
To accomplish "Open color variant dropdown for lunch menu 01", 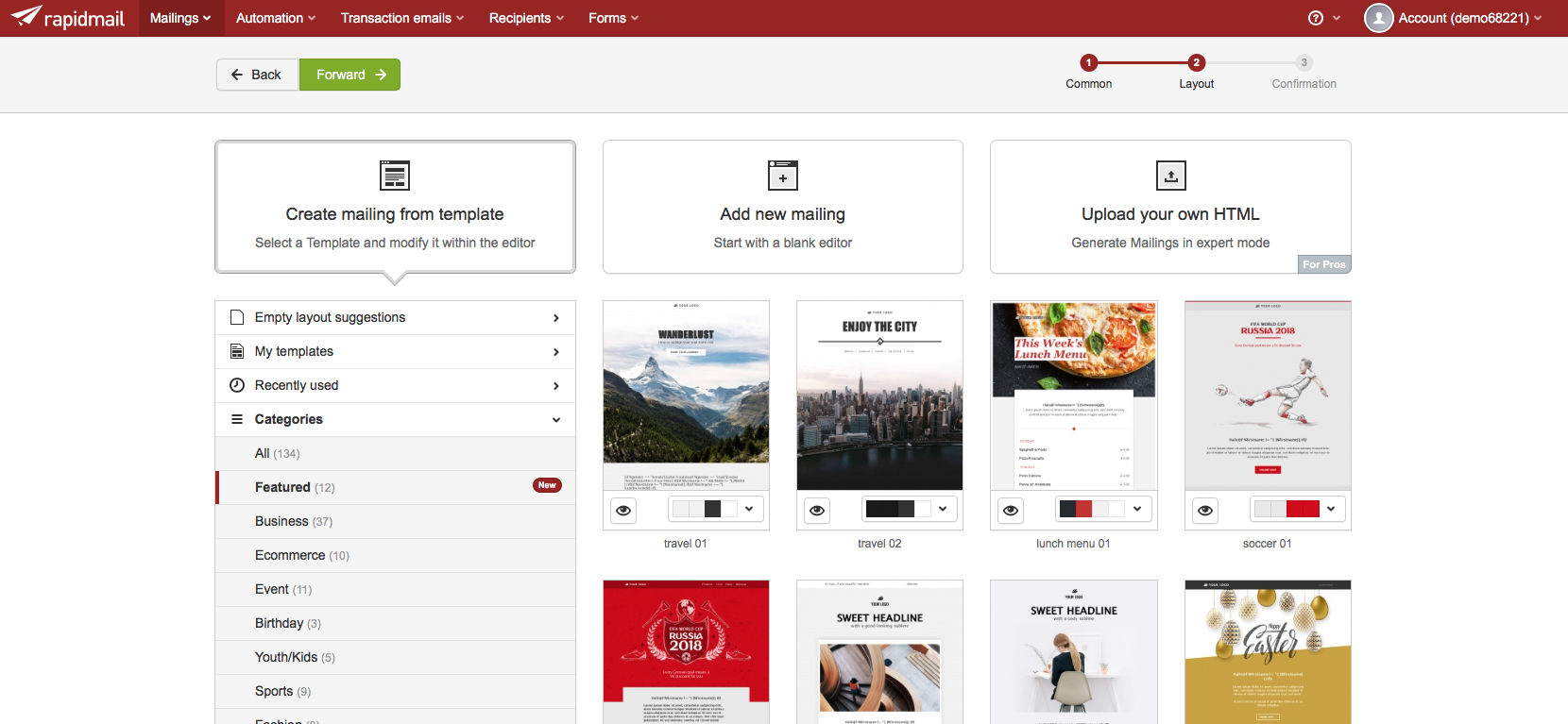I will click(1137, 509).
